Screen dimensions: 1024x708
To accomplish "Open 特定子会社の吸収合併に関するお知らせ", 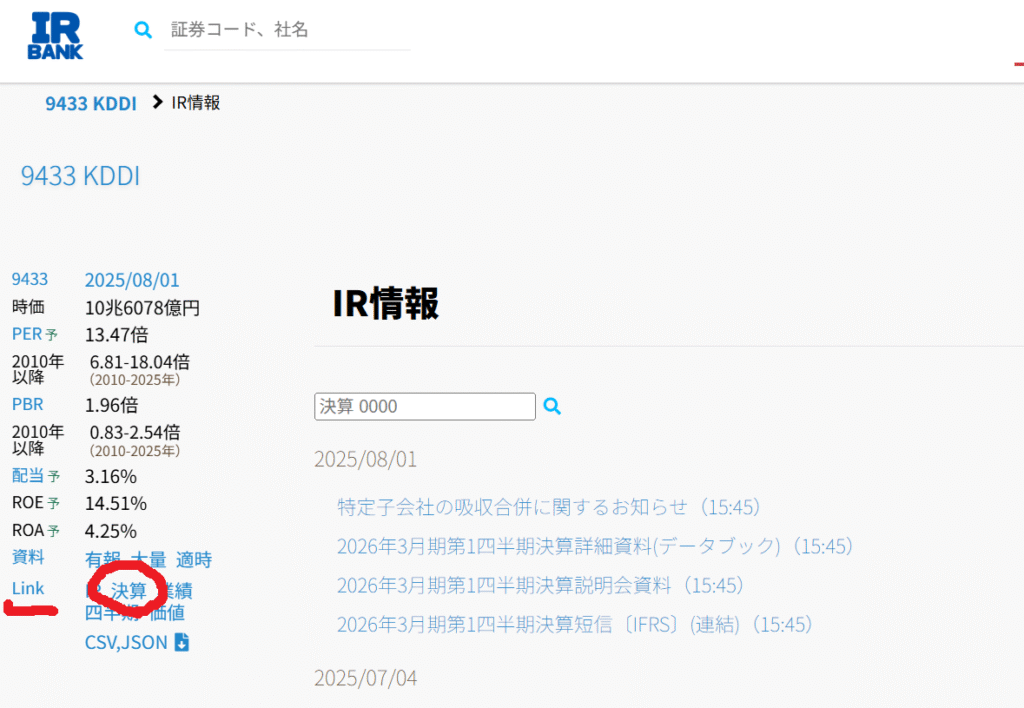I will click(549, 507).
